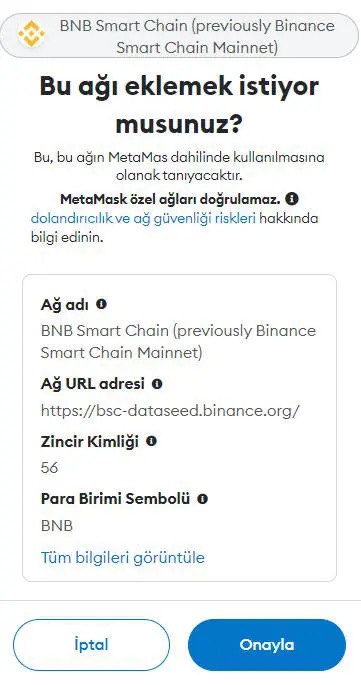Open info icon beside MetaMask özel ağları doğrulamaz

point(292,200)
